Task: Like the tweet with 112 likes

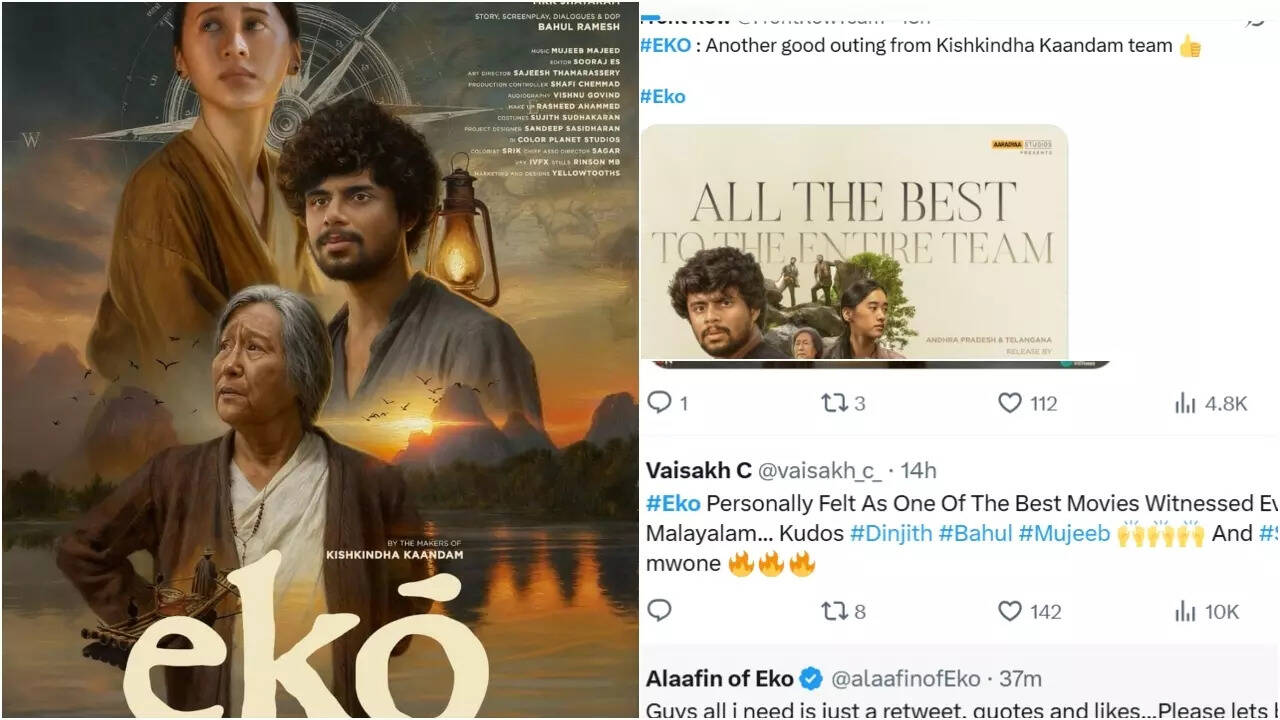Action: tap(1010, 403)
